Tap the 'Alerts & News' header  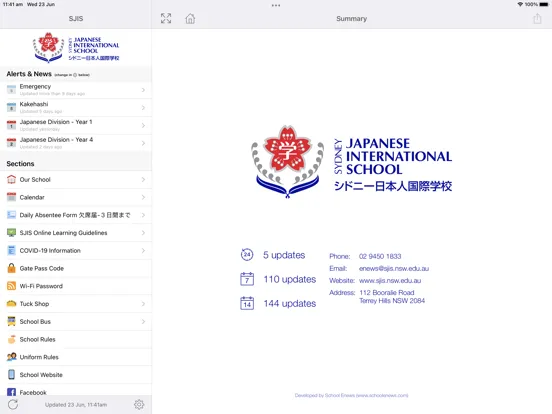tap(29, 74)
